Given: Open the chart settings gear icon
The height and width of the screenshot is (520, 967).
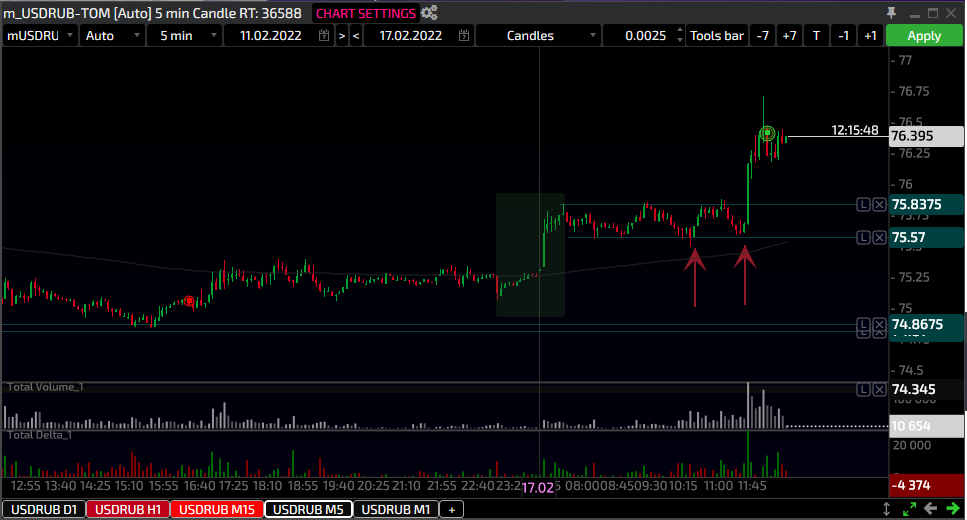Looking at the screenshot, I should click(x=429, y=13).
